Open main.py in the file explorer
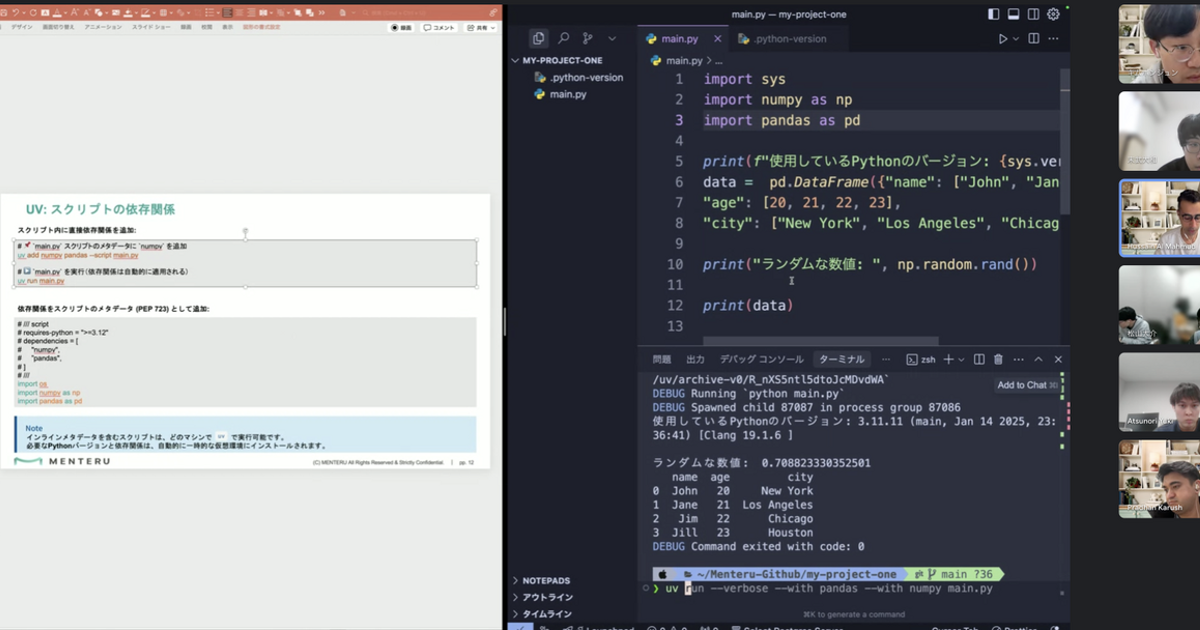This screenshot has width=1200, height=630. click(x=567, y=94)
